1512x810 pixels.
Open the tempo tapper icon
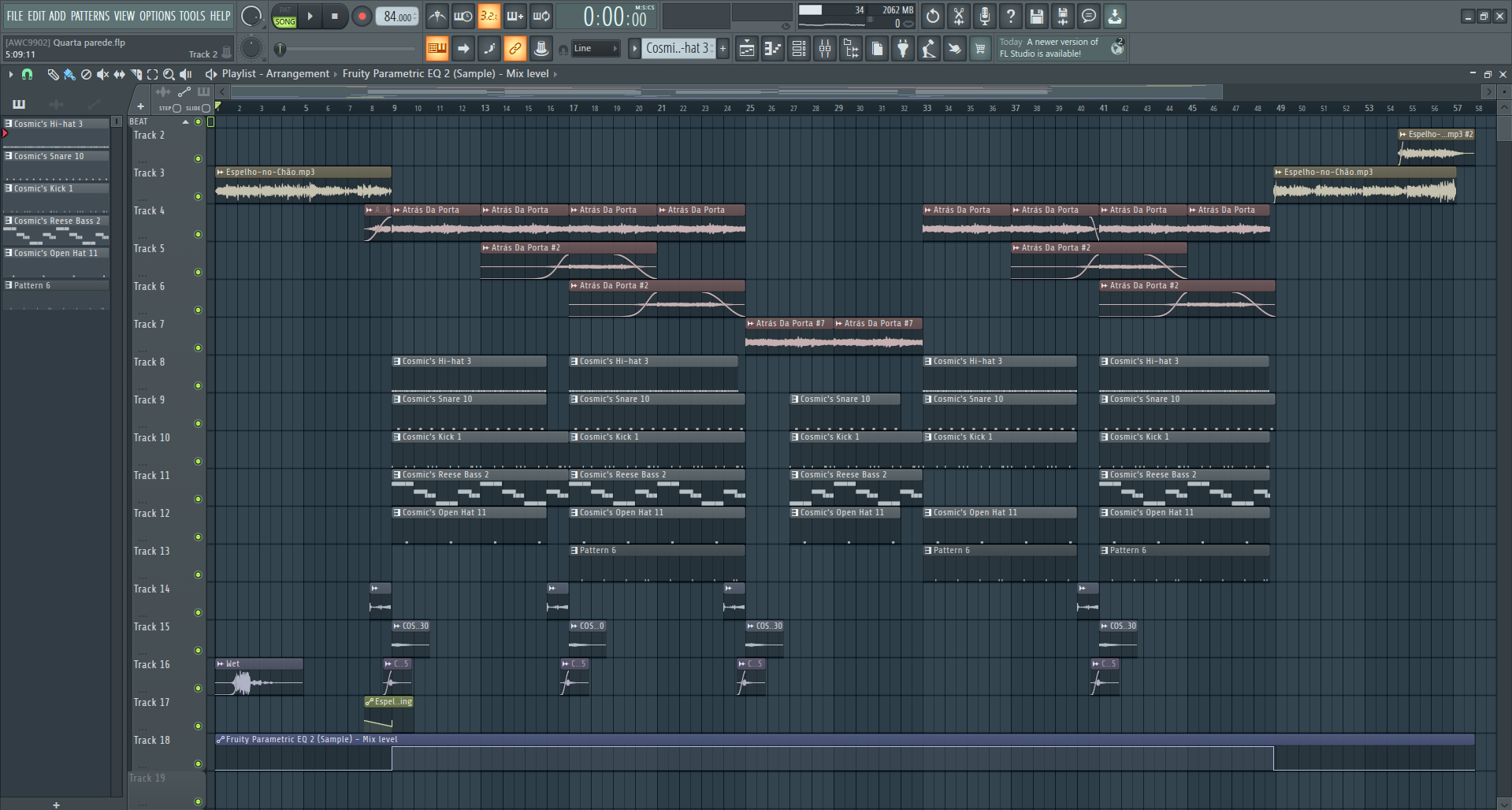929,49
